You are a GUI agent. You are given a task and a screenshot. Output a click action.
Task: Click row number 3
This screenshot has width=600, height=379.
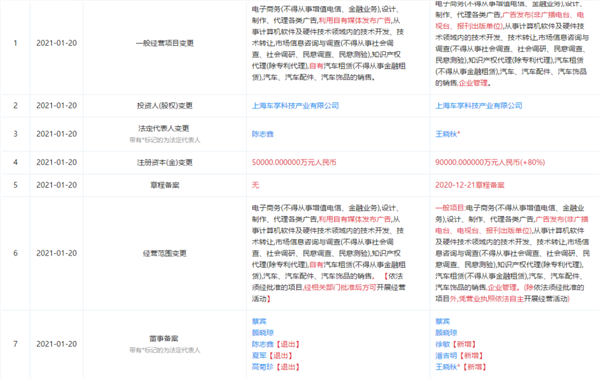click(x=15, y=134)
